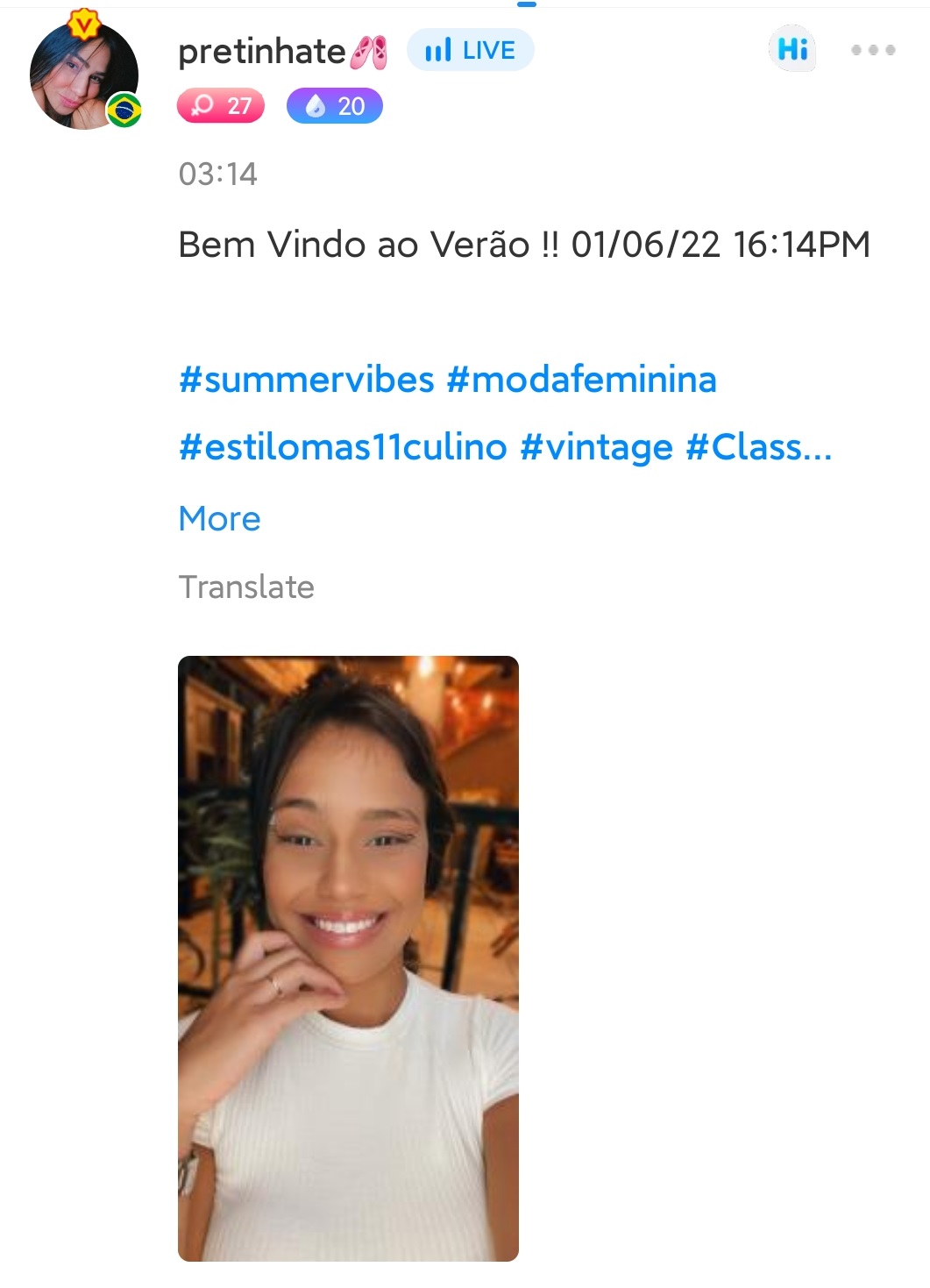Screen dimensions: 930x1288
Task: Tap the Bem Vindo ao Verão post text
Action: [524, 245]
